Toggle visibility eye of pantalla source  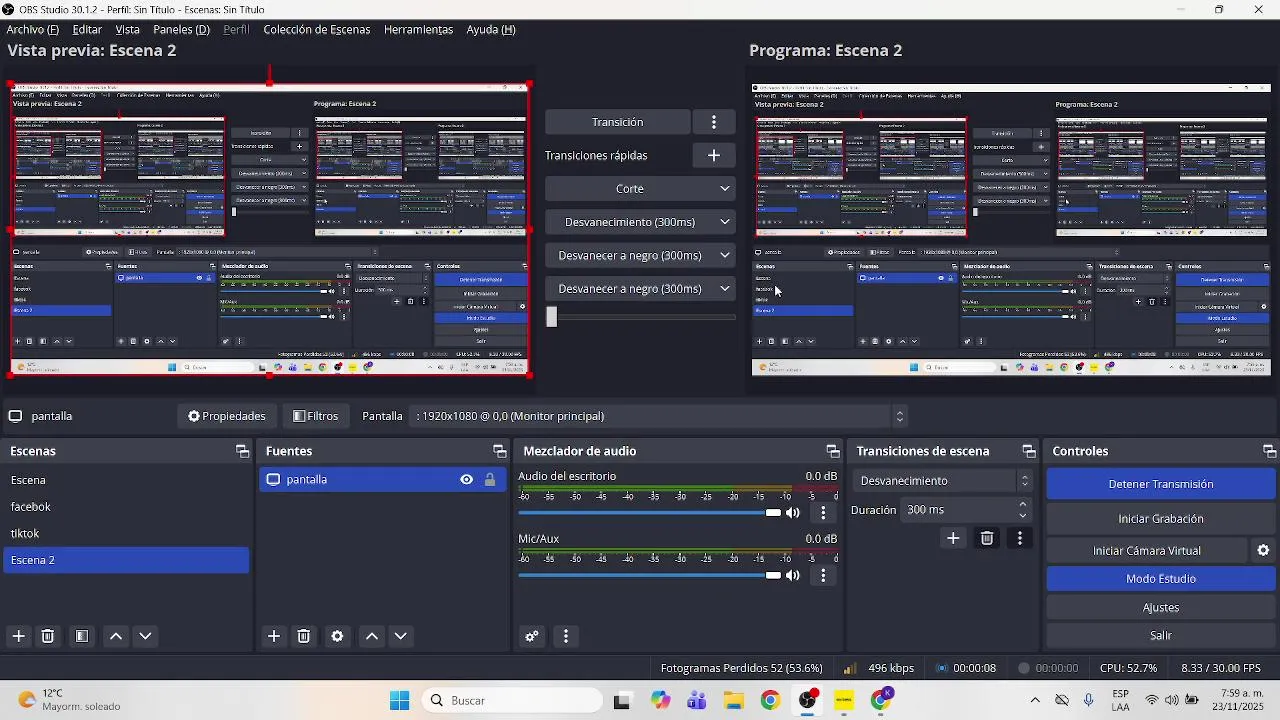466,480
